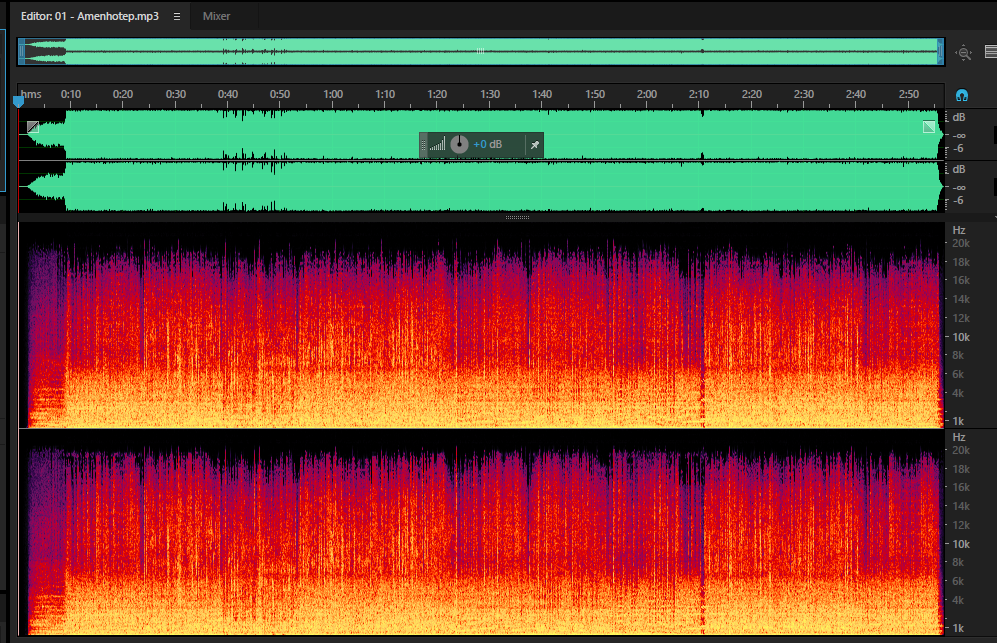The height and width of the screenshot is (643, 997).
Task: Click the blue headphones icon
Action: click(x=962, y=95)
